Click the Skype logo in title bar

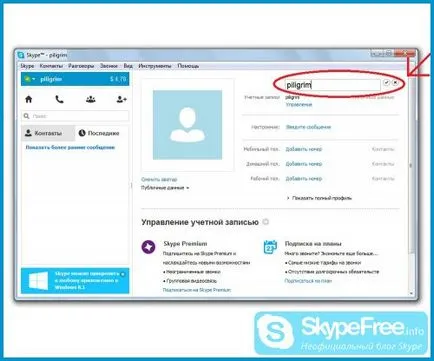click(x=21, y=55)
